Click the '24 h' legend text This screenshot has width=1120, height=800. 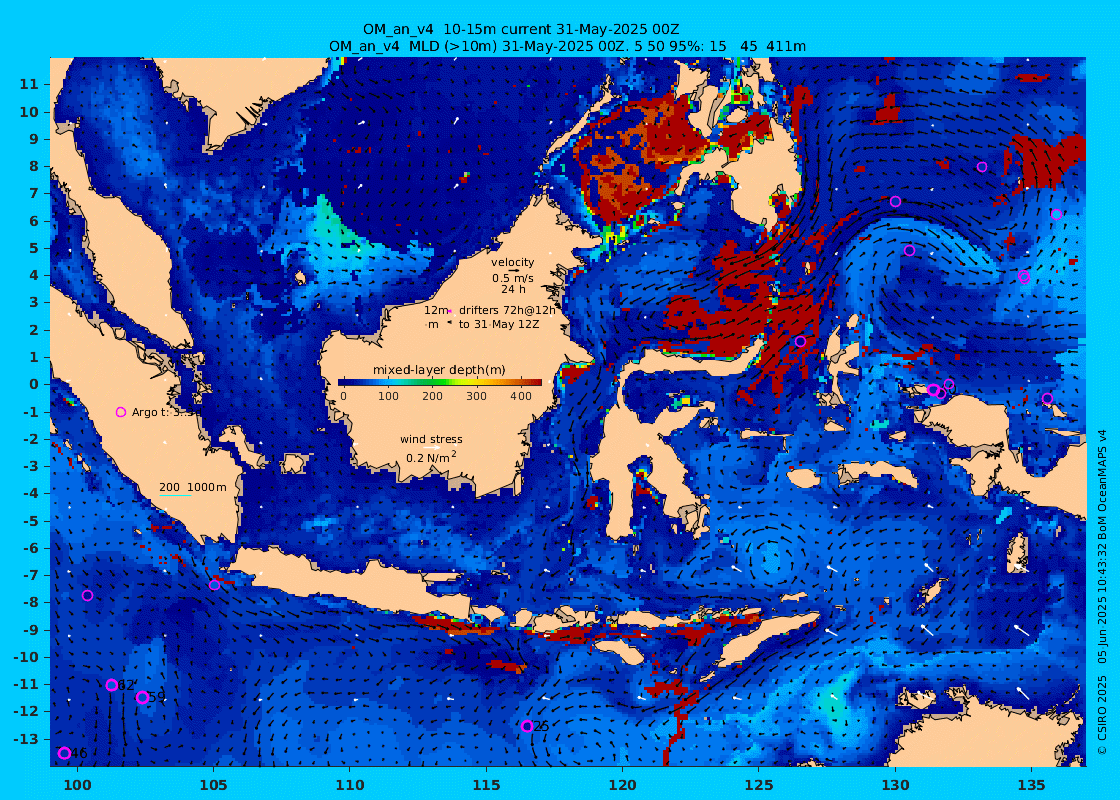tap(513, 289)
